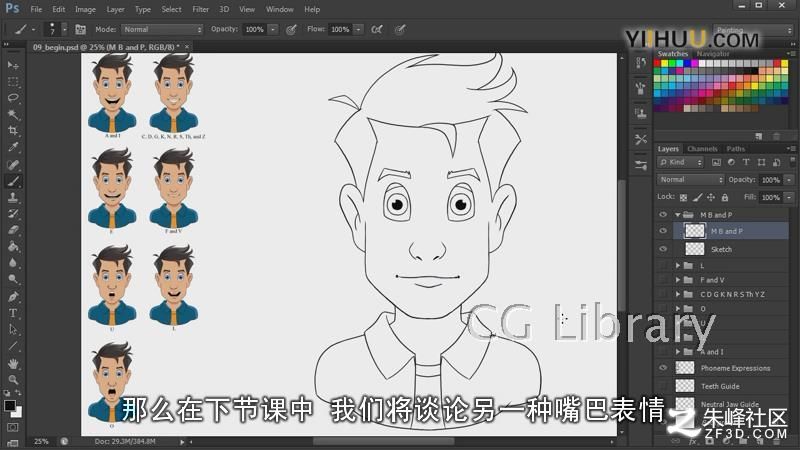Select the History Brush tool

[x=13, y=213]
